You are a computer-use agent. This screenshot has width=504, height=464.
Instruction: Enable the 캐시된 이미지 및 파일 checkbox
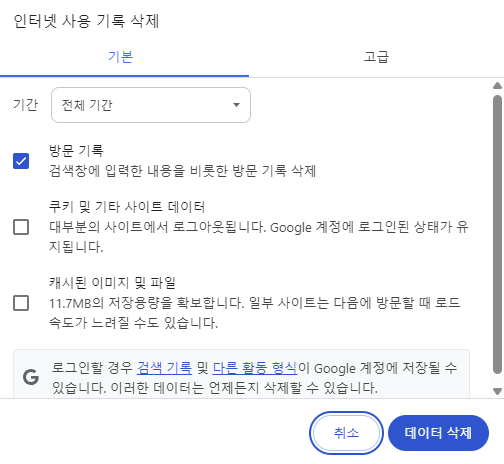[21, 303]
